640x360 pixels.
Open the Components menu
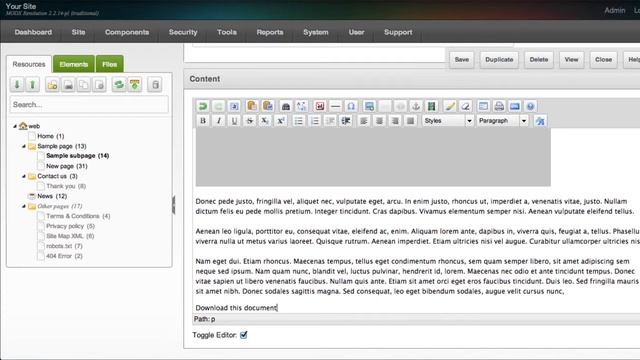127,32
